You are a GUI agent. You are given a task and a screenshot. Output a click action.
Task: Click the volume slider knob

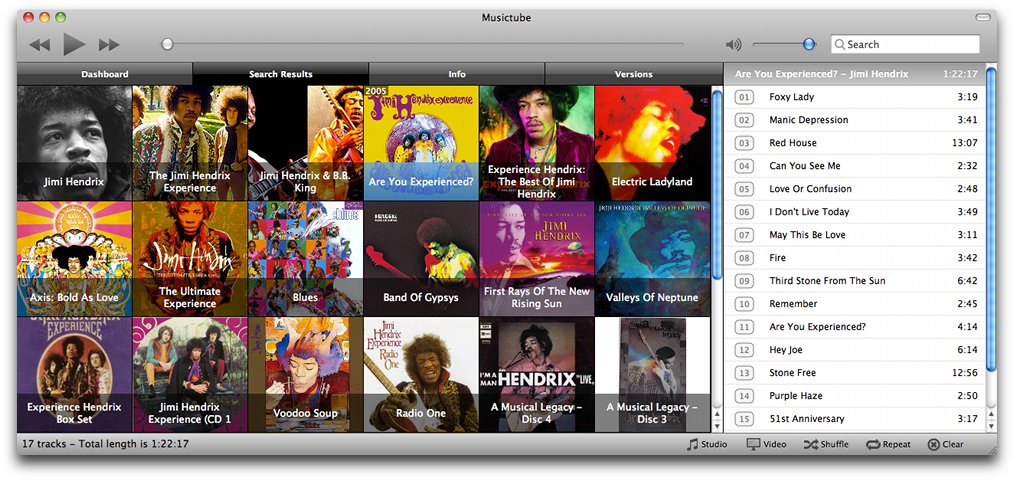click(809, 44)
